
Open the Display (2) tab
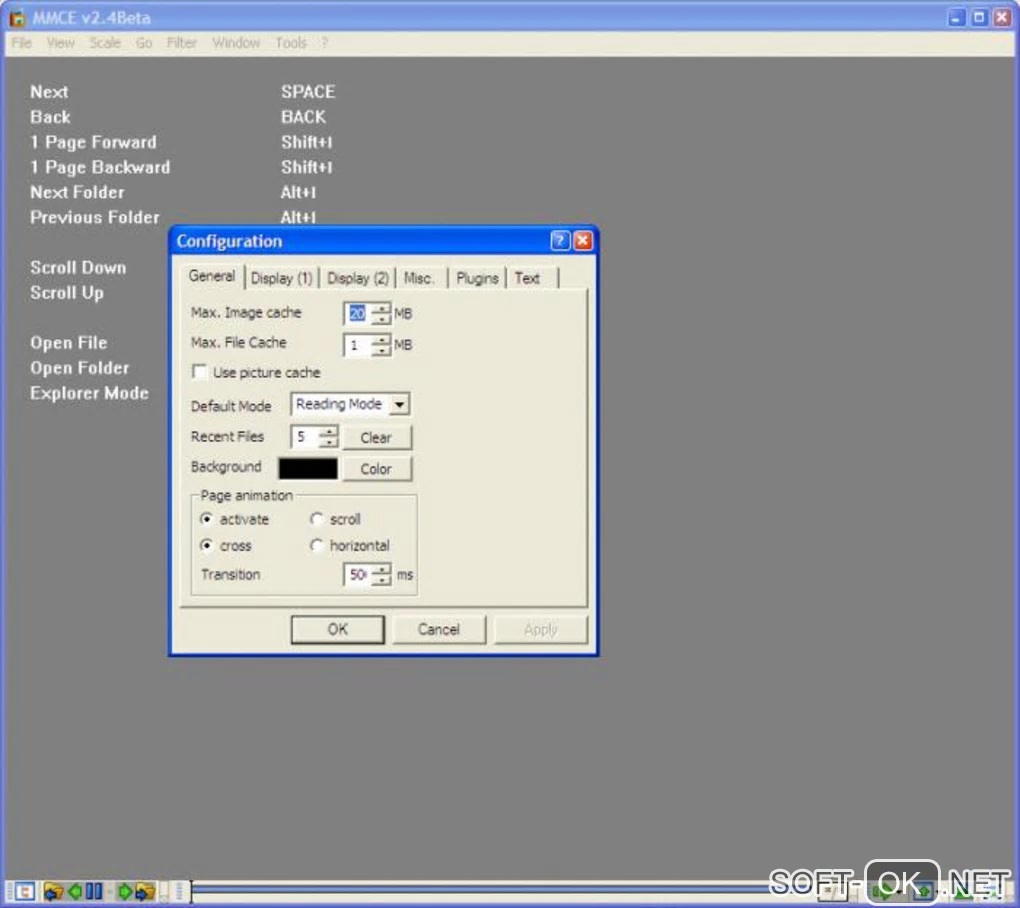tap(357, 278)
